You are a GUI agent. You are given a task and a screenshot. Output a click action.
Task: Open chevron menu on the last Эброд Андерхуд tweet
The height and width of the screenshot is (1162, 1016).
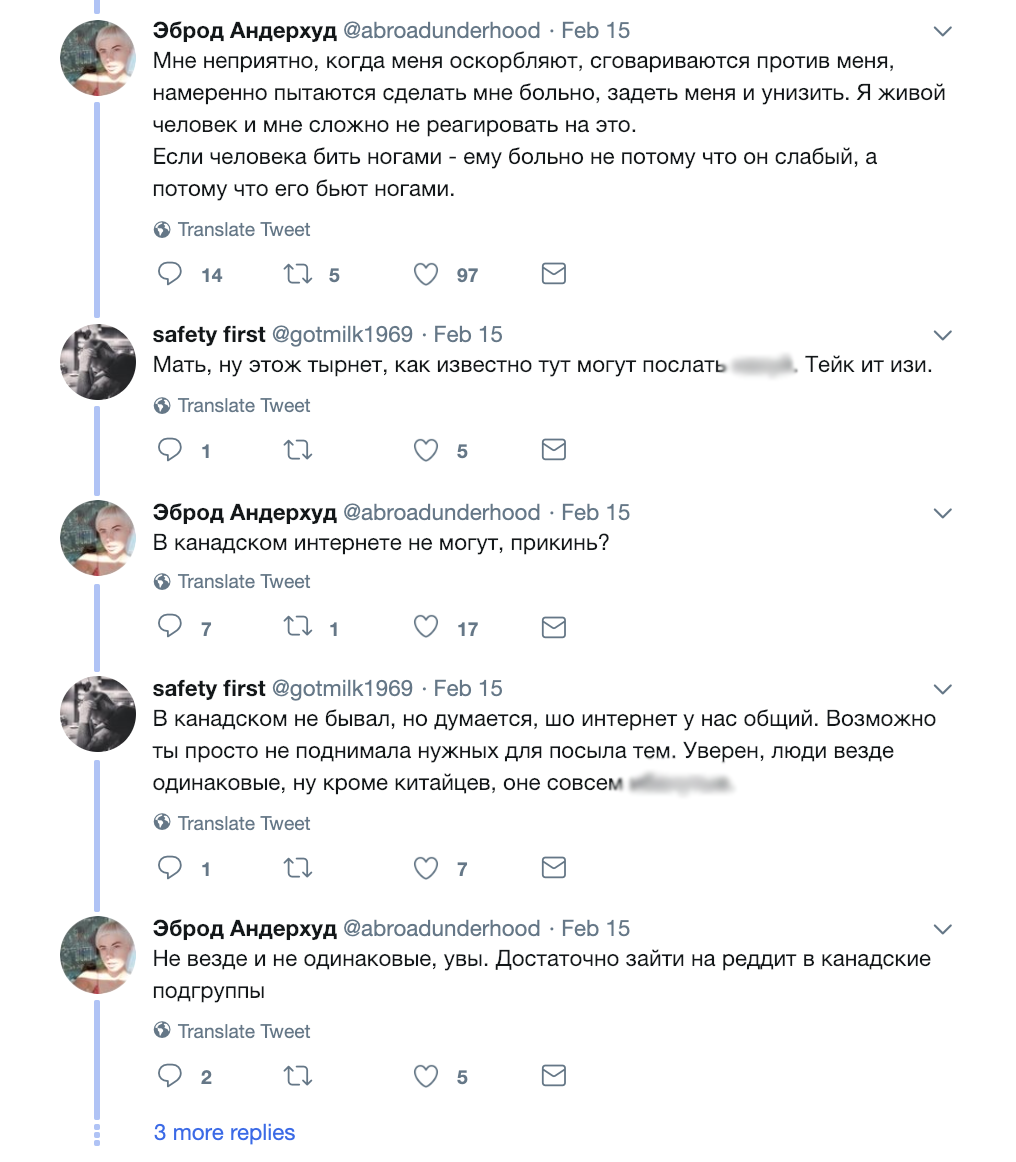tap(943, 929)
